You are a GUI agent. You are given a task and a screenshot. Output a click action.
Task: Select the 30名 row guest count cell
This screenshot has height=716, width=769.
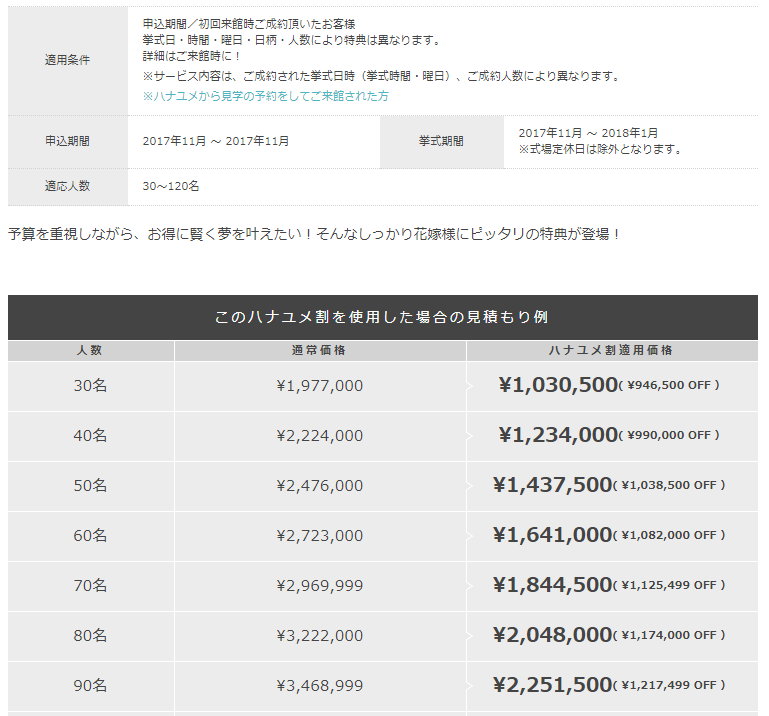click(x=91, y=386)
